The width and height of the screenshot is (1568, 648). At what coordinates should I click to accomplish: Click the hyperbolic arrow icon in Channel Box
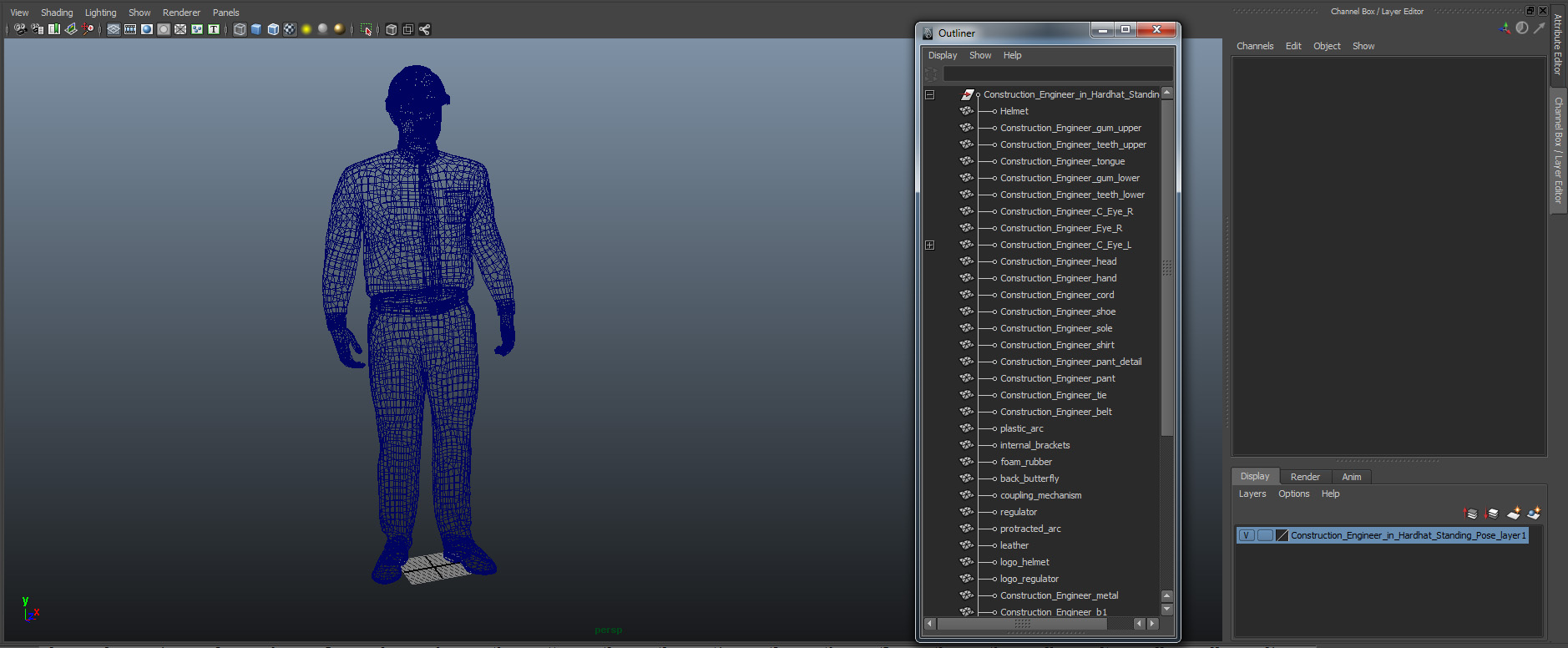pyautogui.click(x=1540, y=28)
